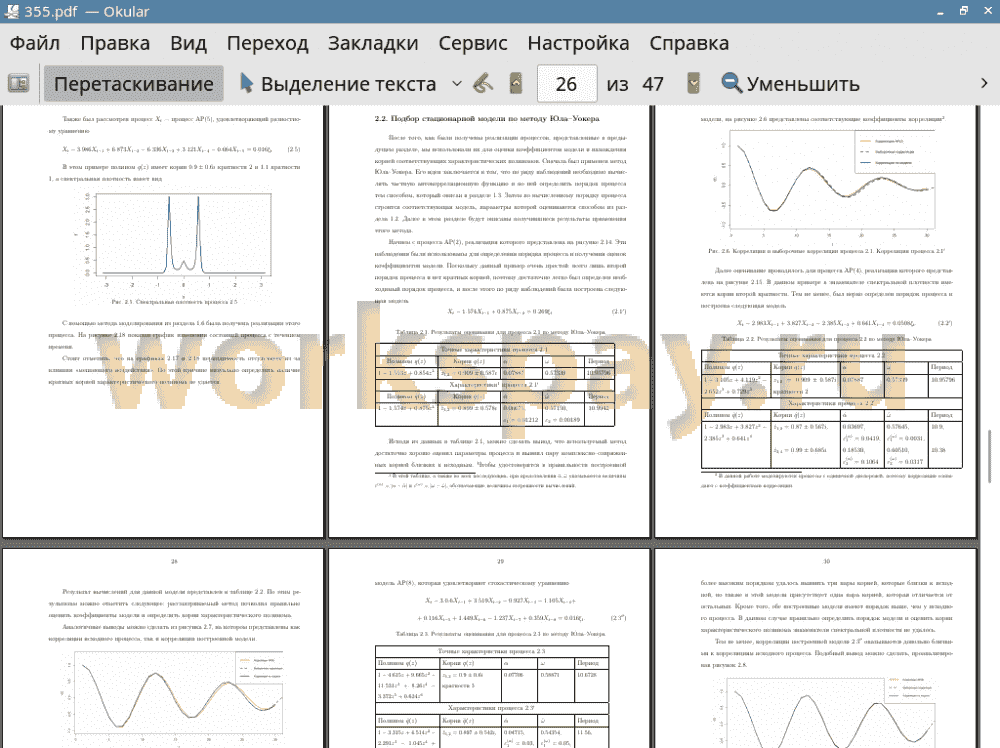Click the page numbered 30

click(816, 649)
